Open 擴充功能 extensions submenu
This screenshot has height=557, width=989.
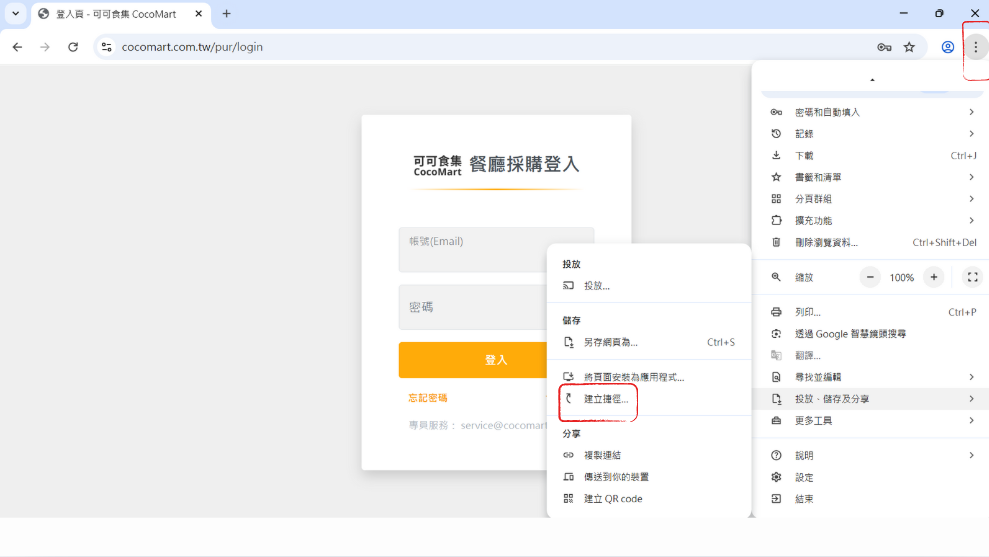click(x=870, y=220)
